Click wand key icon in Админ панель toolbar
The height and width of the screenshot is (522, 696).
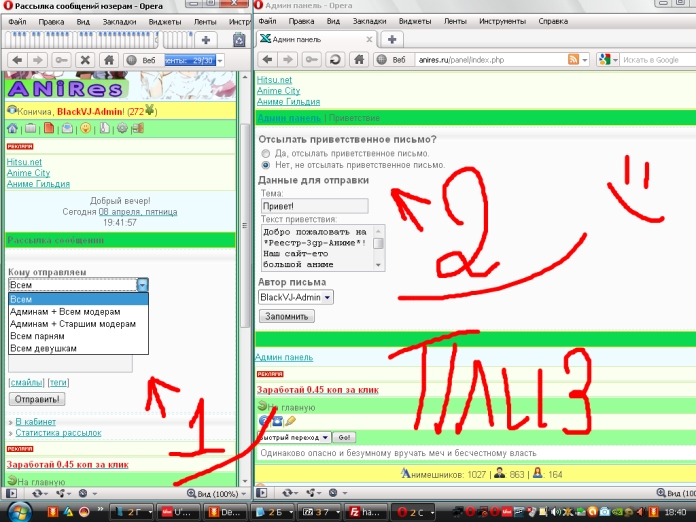click(x=311, y=59)
